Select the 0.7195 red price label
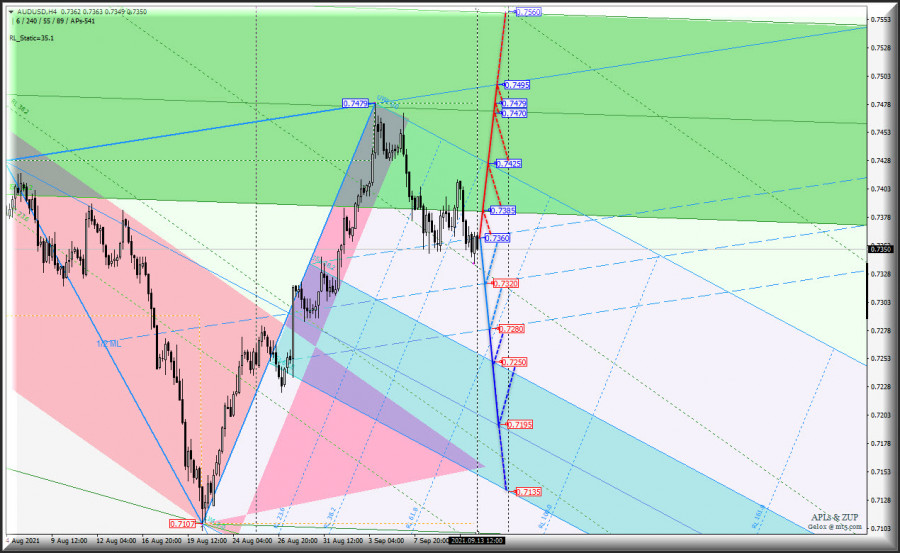900x553 pixels. [519, 425]
